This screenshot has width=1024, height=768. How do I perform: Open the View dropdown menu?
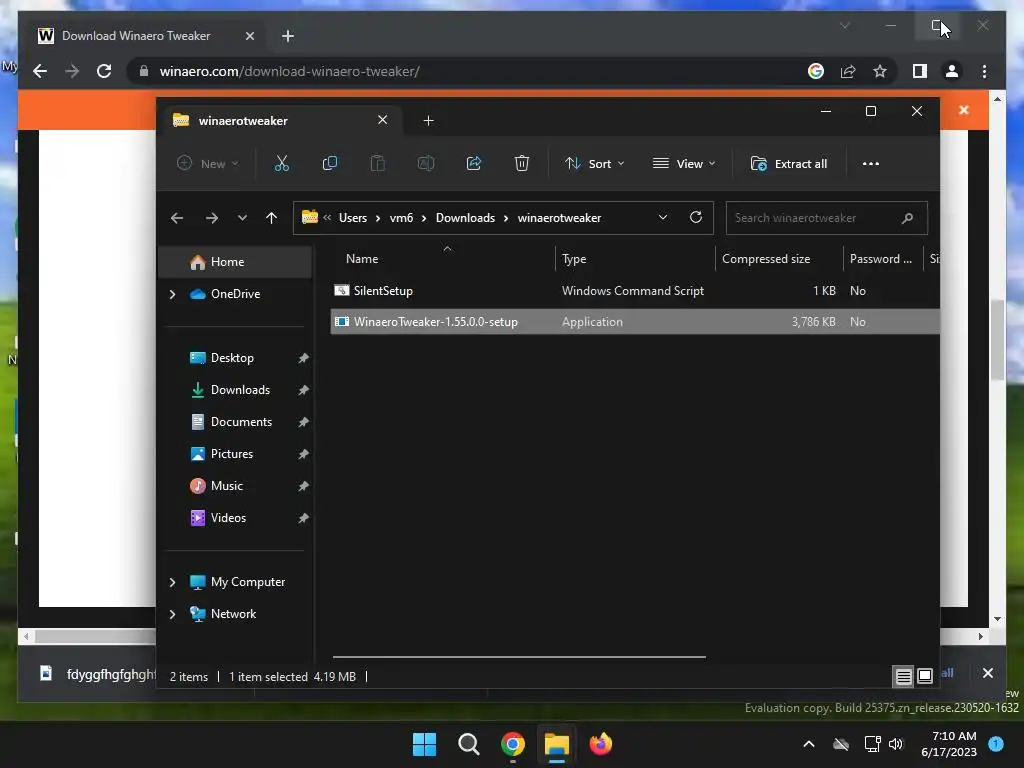tap(684, 163)
